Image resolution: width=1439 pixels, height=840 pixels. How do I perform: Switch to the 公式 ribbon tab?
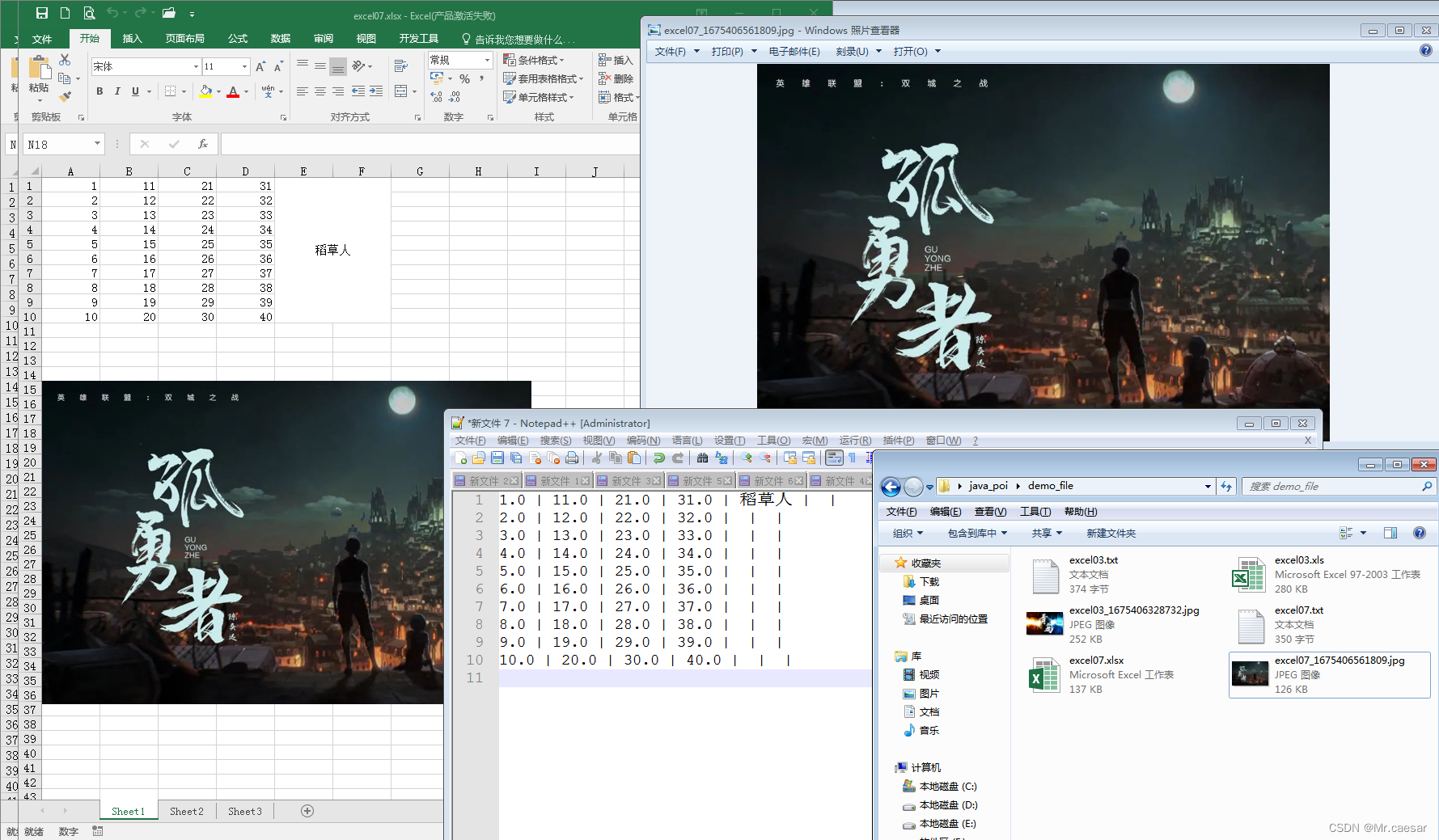tap(238, 38)
